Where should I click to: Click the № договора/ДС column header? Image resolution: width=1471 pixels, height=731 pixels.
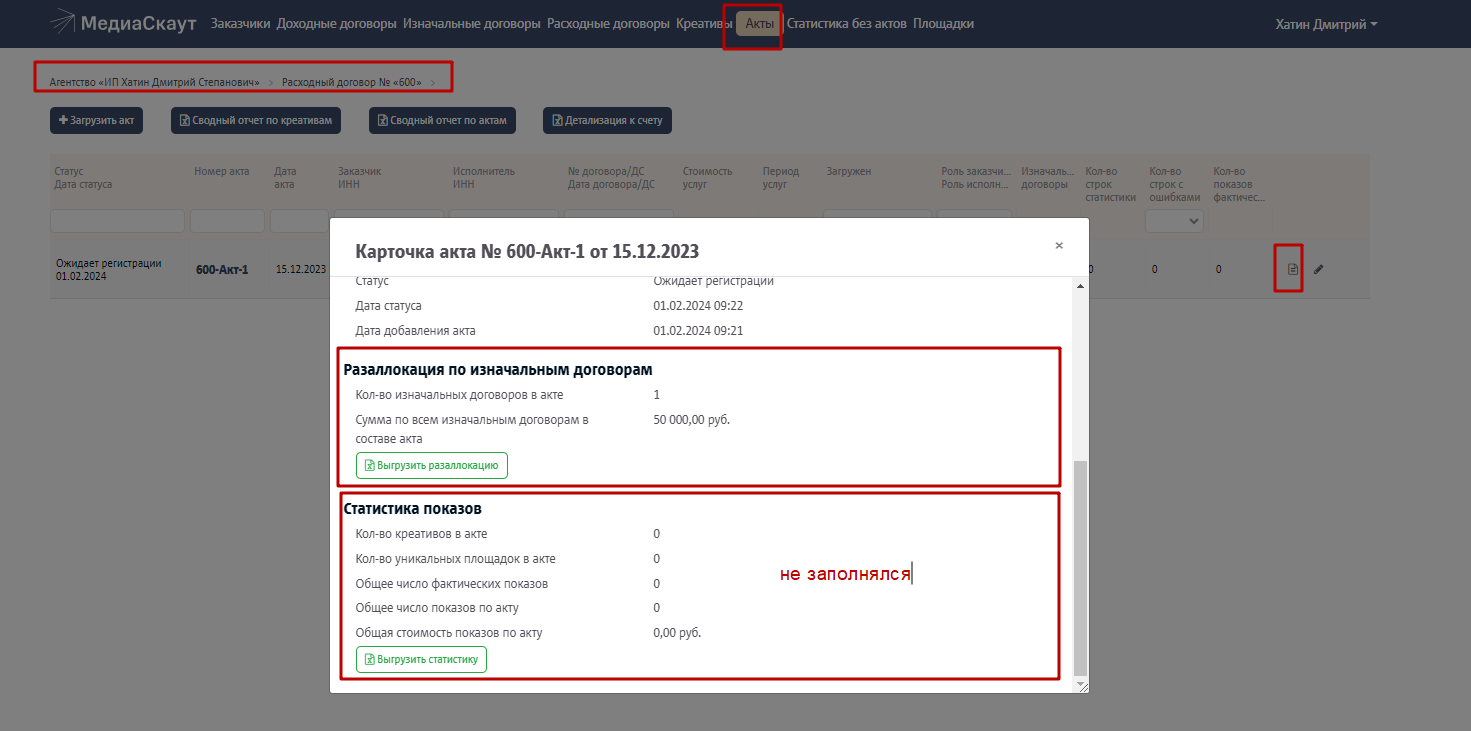click(x=611, y=177)
